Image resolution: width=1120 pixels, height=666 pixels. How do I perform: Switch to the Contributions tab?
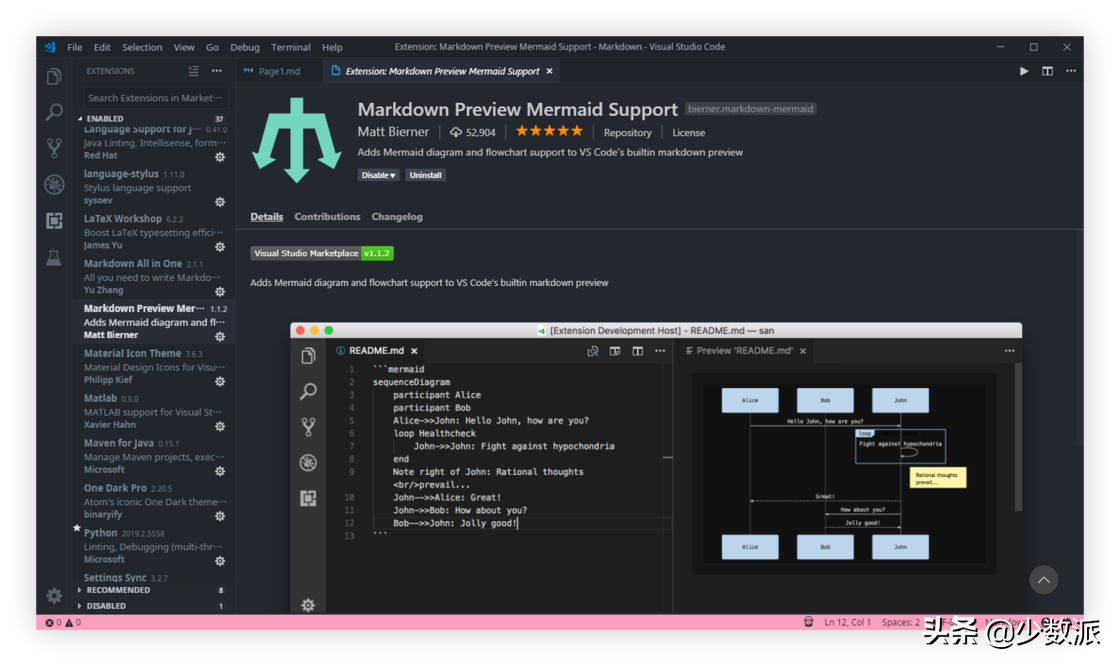pos(327,217)
